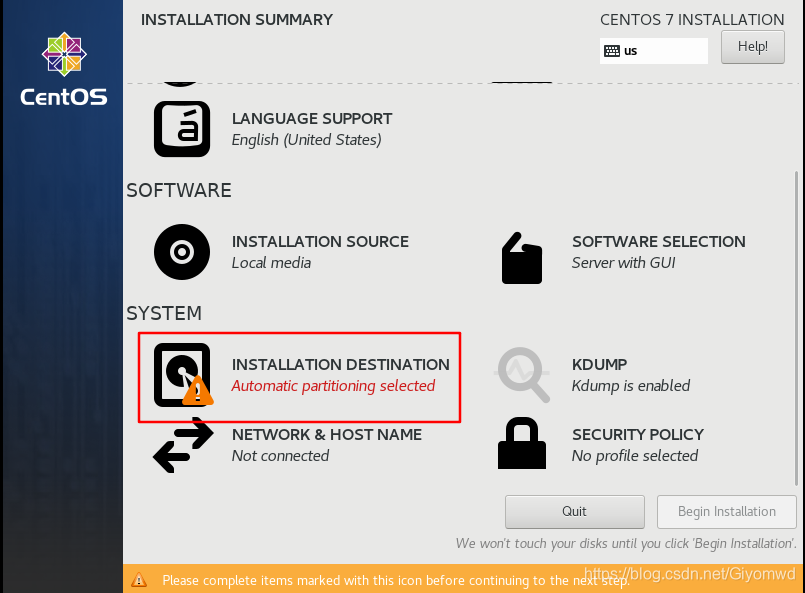The width and height of the screenshot is (805, 593).
Task: Click the Software Selection package icon
Action: pyautogui.click(x=522, y=258)
